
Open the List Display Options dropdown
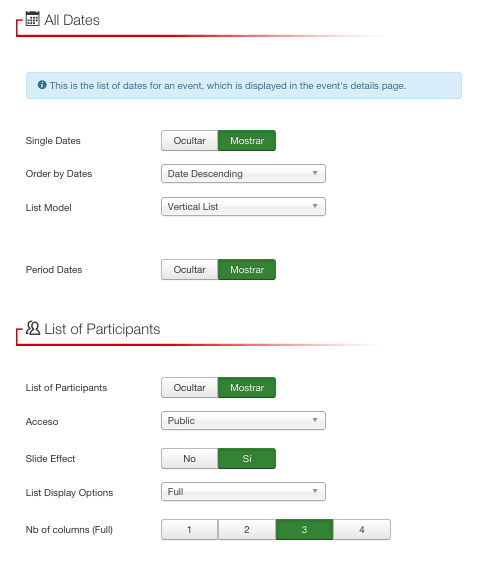(243, 492)
